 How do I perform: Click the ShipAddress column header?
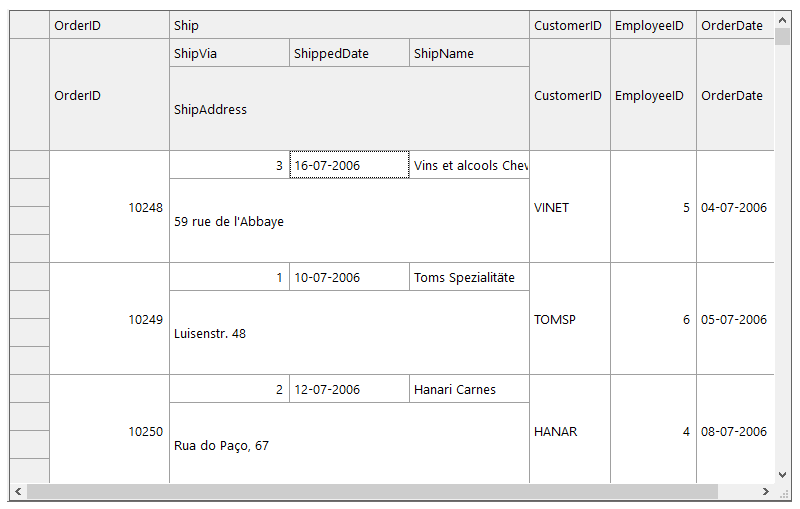[x=349, y=109]
